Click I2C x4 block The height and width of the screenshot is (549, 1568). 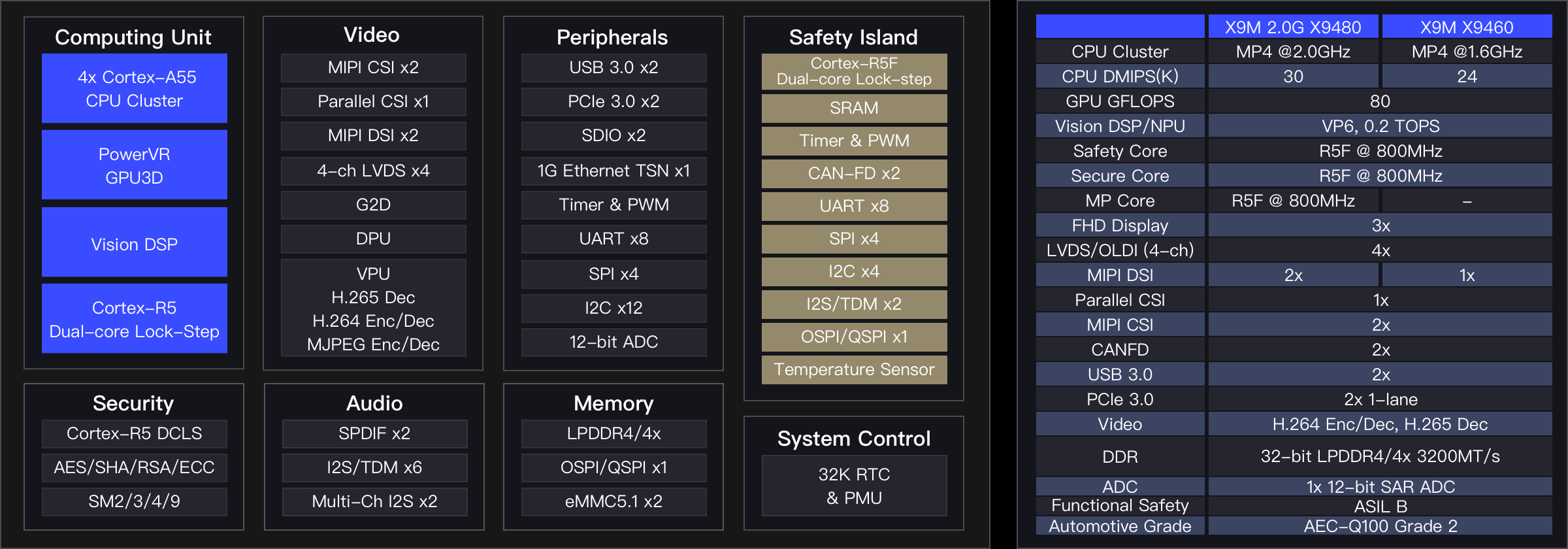point(855,272)
